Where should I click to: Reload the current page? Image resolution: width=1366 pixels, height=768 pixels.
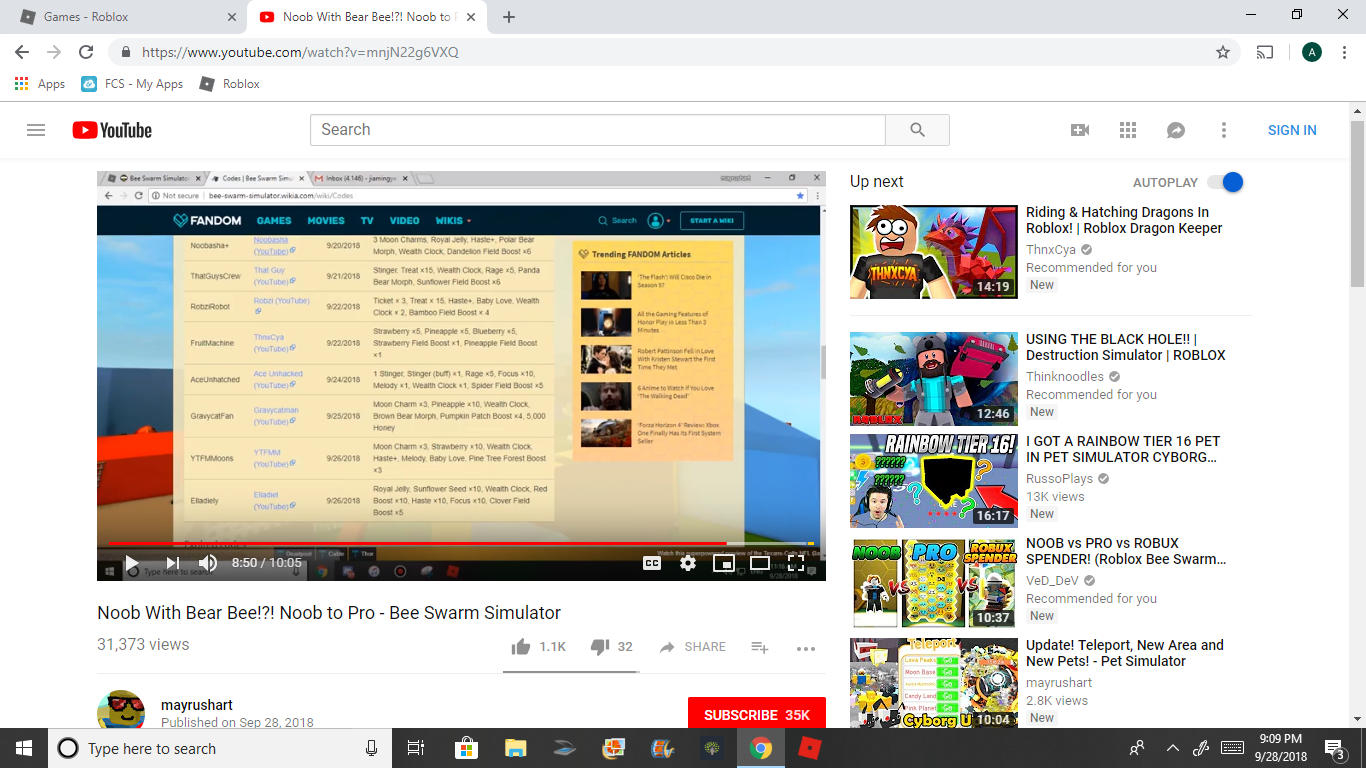pos(86,52)
